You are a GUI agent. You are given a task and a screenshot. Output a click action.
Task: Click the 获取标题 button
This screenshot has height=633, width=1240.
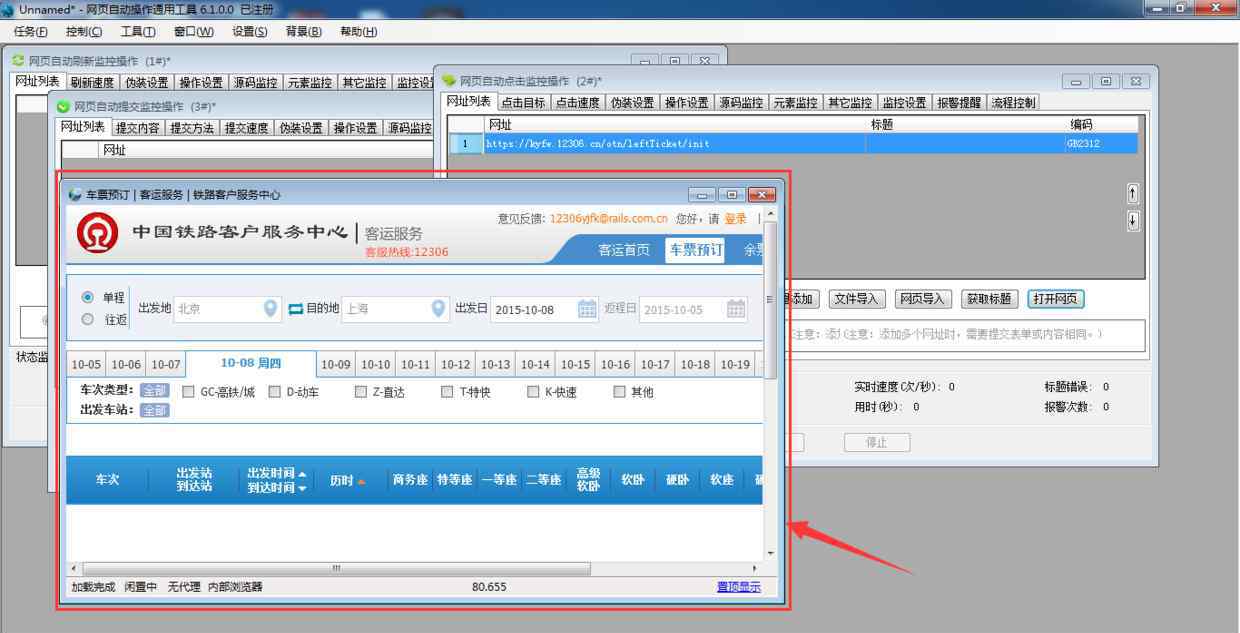click(x=989, y=299)
